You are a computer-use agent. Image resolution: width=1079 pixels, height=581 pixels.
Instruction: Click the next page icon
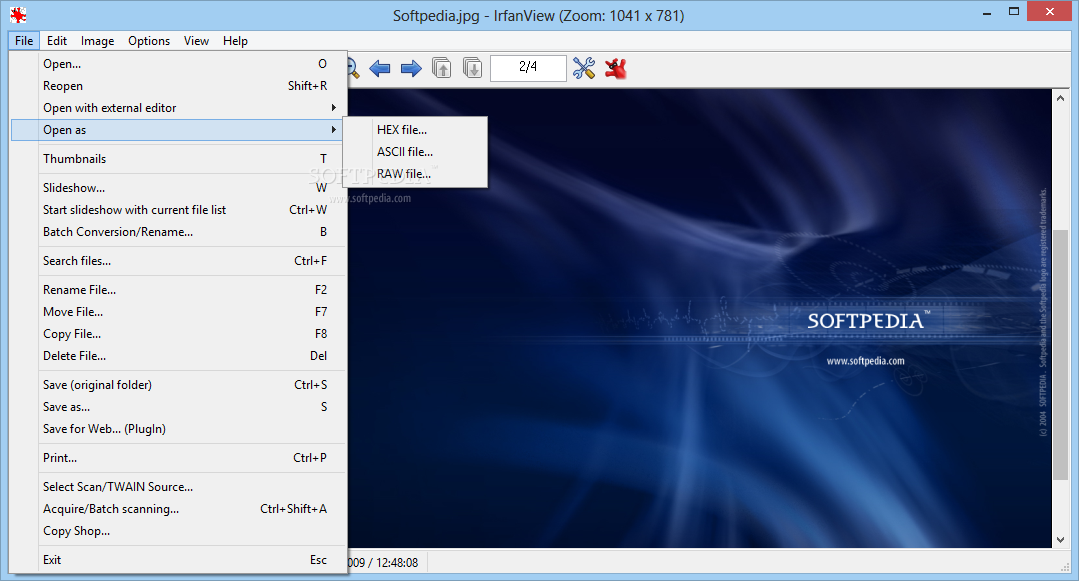[x=473, y=67]
